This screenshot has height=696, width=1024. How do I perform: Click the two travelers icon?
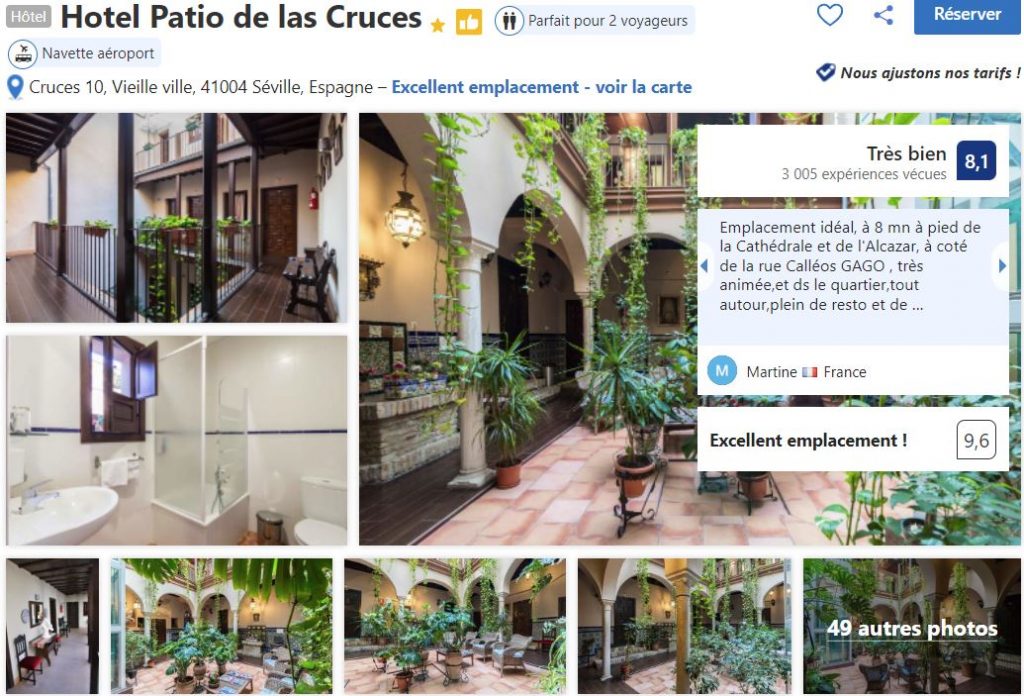(509, 21)
